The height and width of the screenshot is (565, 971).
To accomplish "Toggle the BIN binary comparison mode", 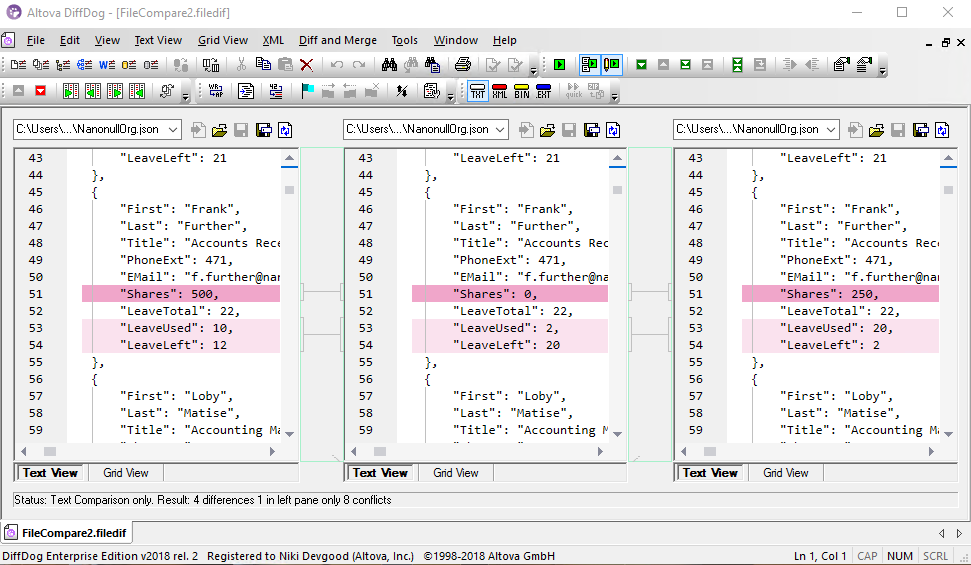I will (521, 91).
